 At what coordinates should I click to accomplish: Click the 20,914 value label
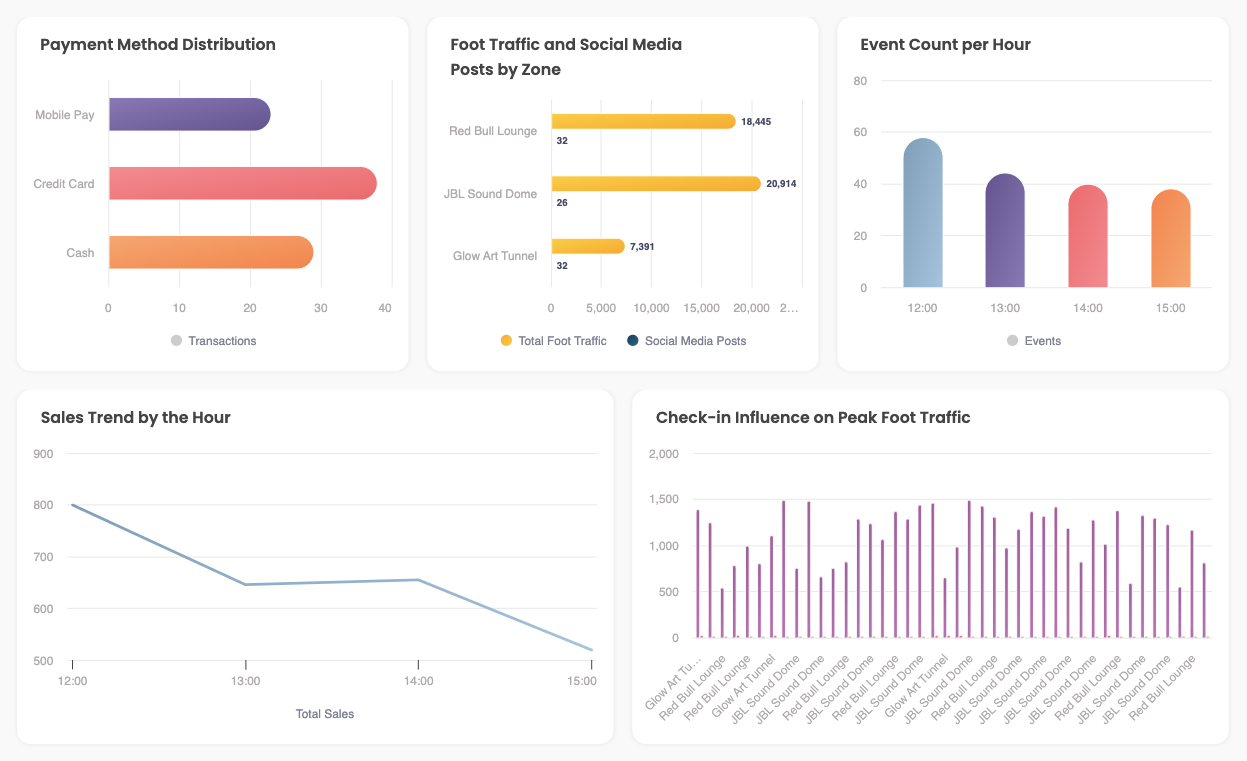coord(779,183)
